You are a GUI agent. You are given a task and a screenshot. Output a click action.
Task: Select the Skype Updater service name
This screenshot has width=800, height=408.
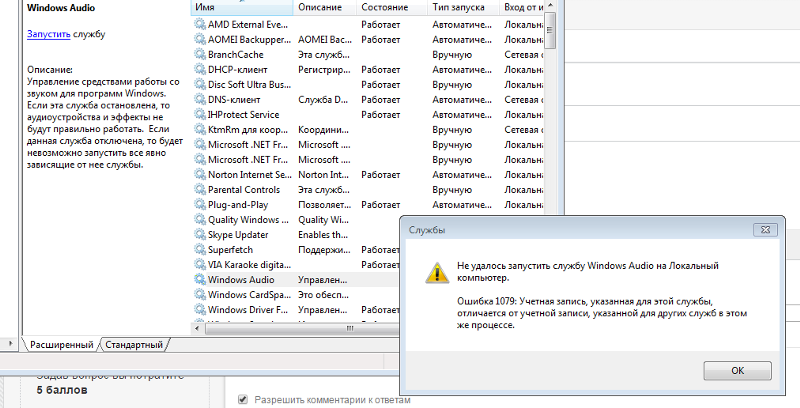click(x=238, y=235)
